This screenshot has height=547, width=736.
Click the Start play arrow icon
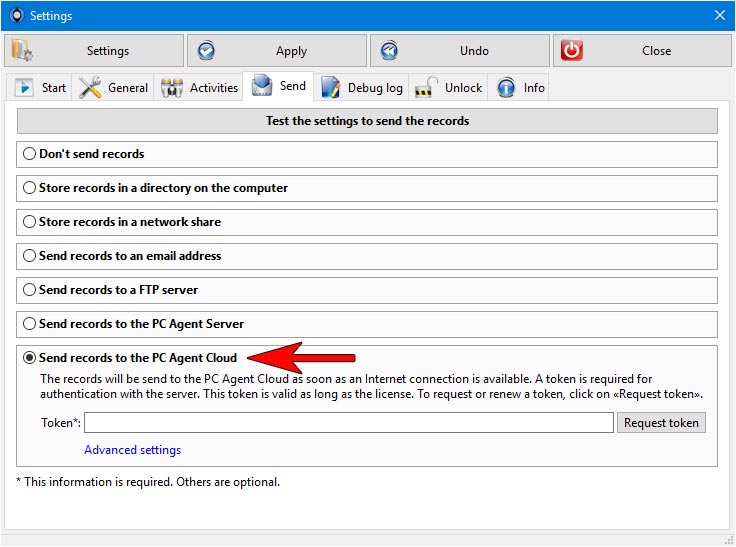[x=24, y=88]
